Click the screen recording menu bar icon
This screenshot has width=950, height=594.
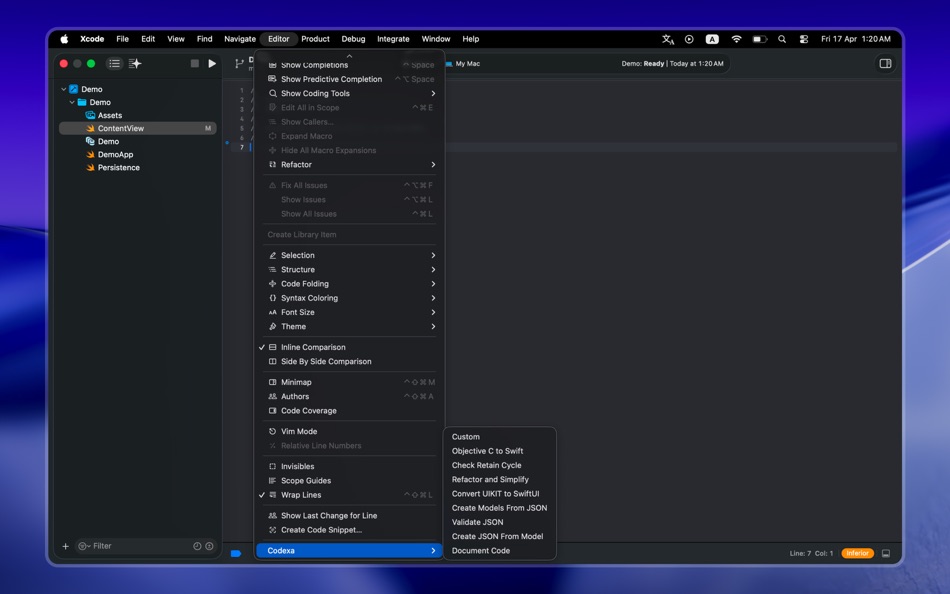tap(689, 39)
